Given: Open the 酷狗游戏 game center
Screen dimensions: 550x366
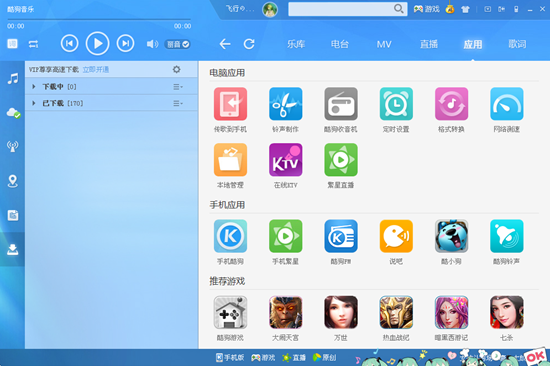Looking at the screenshot, I should coord(230,312).
